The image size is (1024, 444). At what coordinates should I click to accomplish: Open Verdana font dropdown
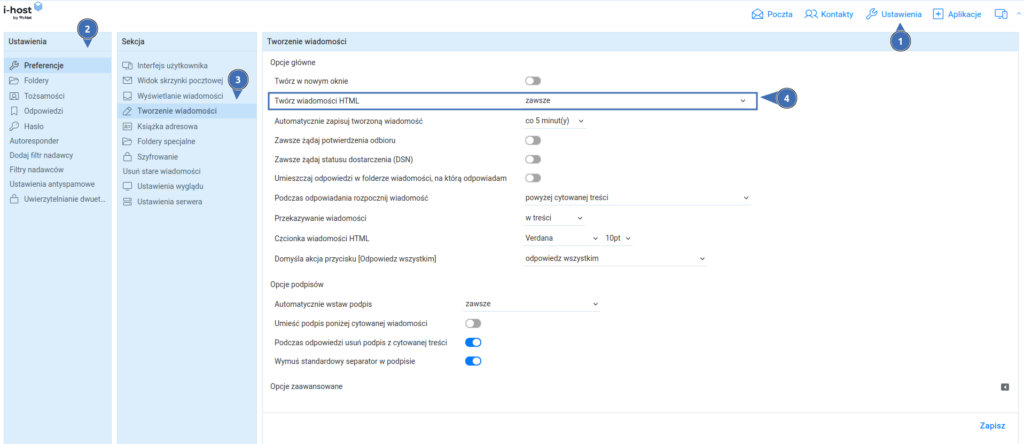pyautogui.click(x=560, y=238)
